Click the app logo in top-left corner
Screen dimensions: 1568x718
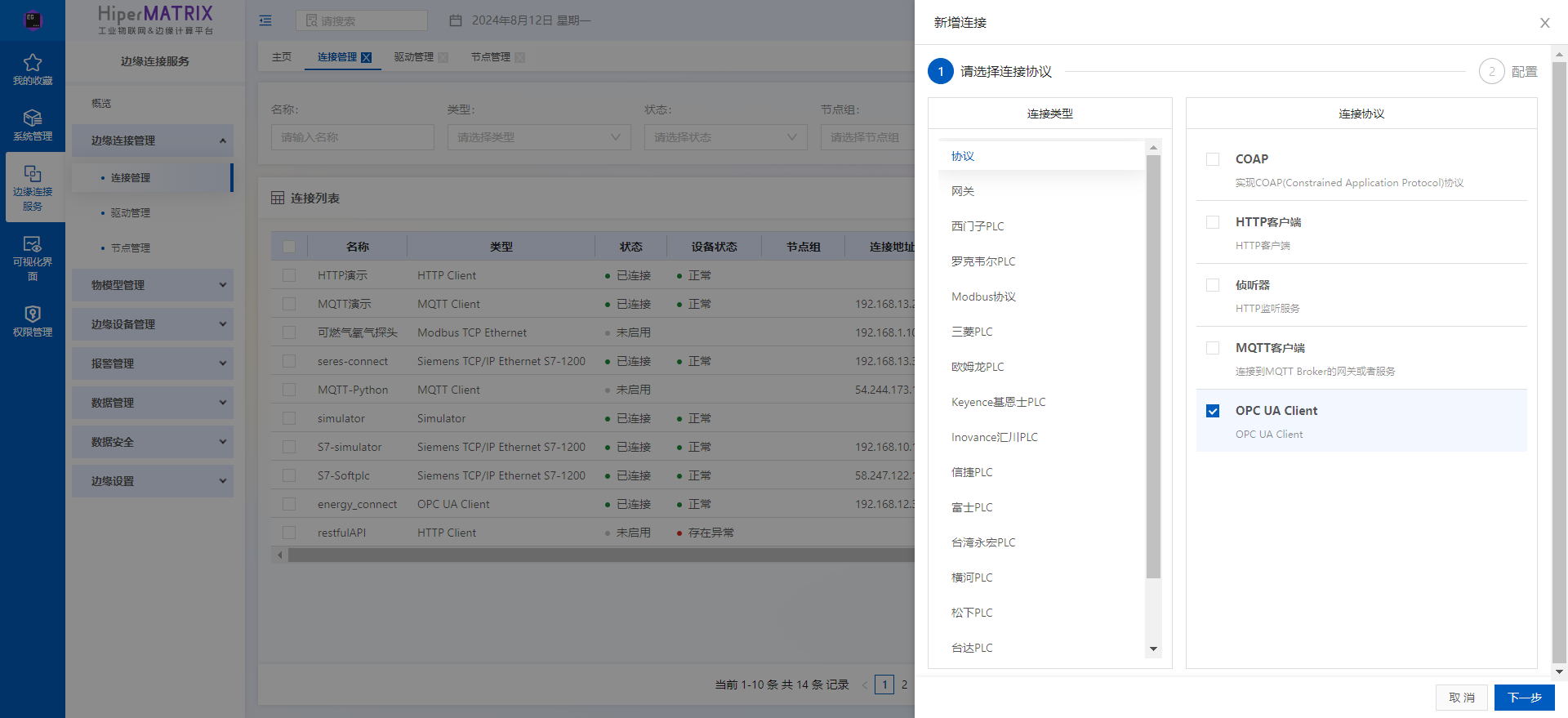coord(33,20)
